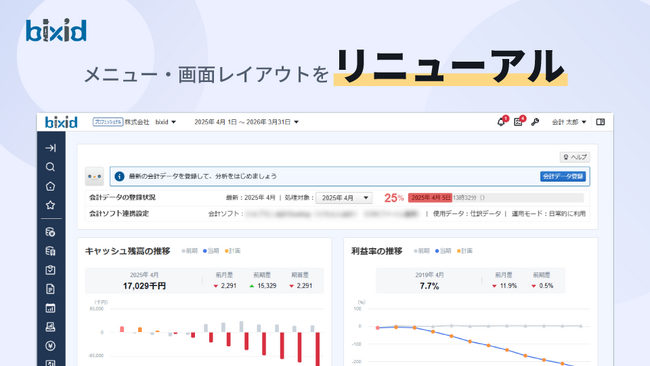Click the notification bell icon
This screenshot has height=366, width=650.
click(501, 122)
